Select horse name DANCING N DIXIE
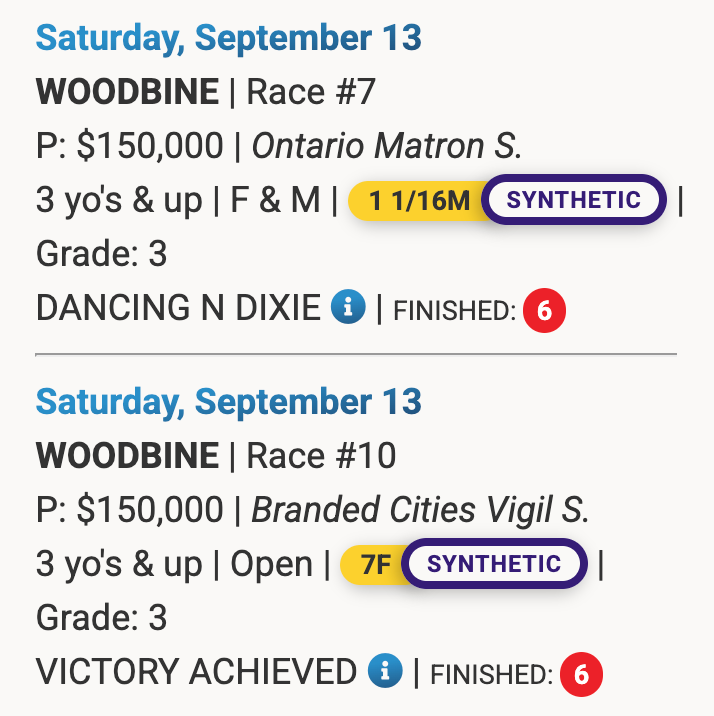 click(178, 309)
